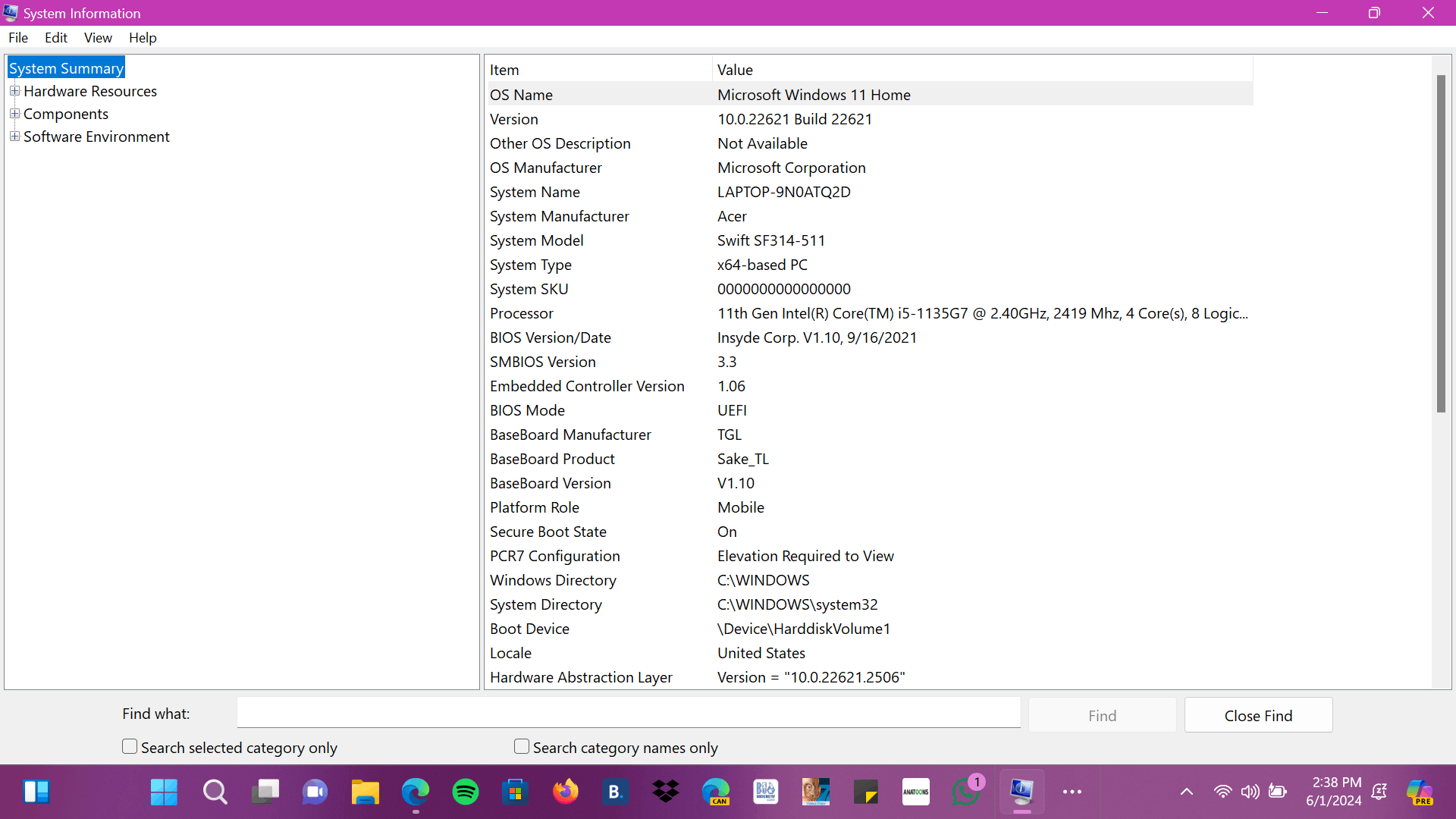Open Copilot preview icon in taskbar

point(1420,792)
